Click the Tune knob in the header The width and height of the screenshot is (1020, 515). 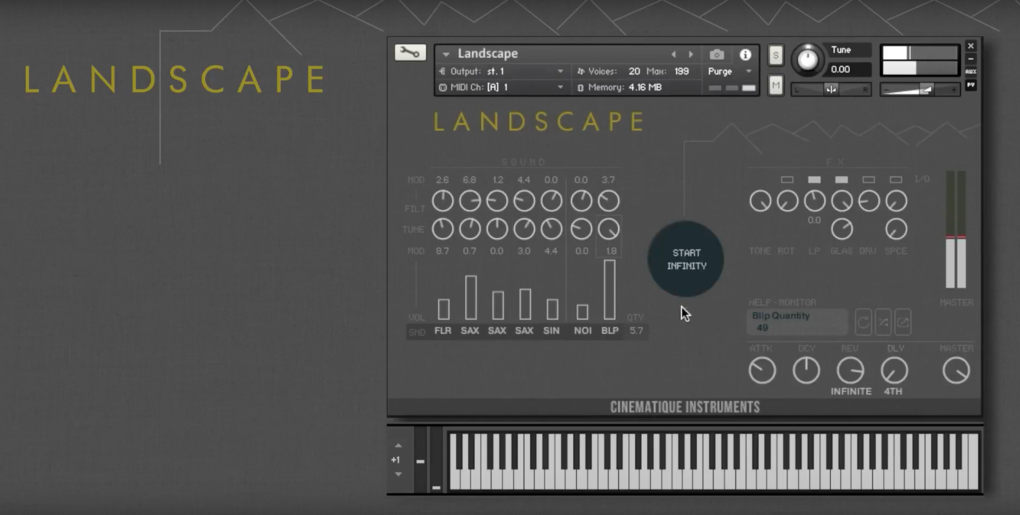[x=807, y=60]
